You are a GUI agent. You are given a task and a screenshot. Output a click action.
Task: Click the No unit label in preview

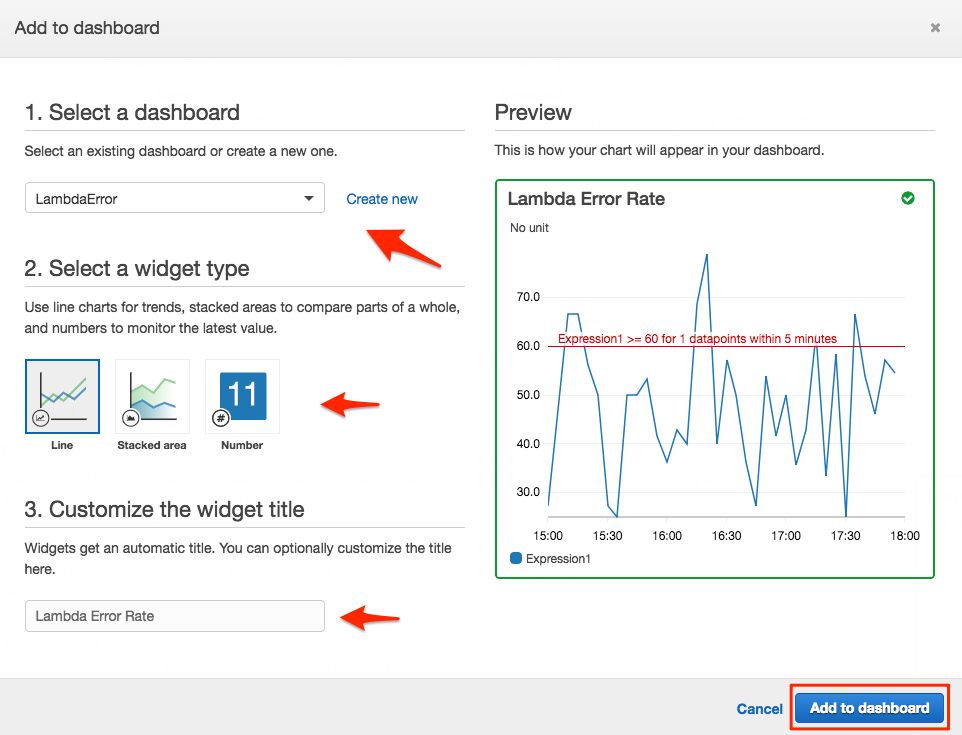tap(529, 228)
